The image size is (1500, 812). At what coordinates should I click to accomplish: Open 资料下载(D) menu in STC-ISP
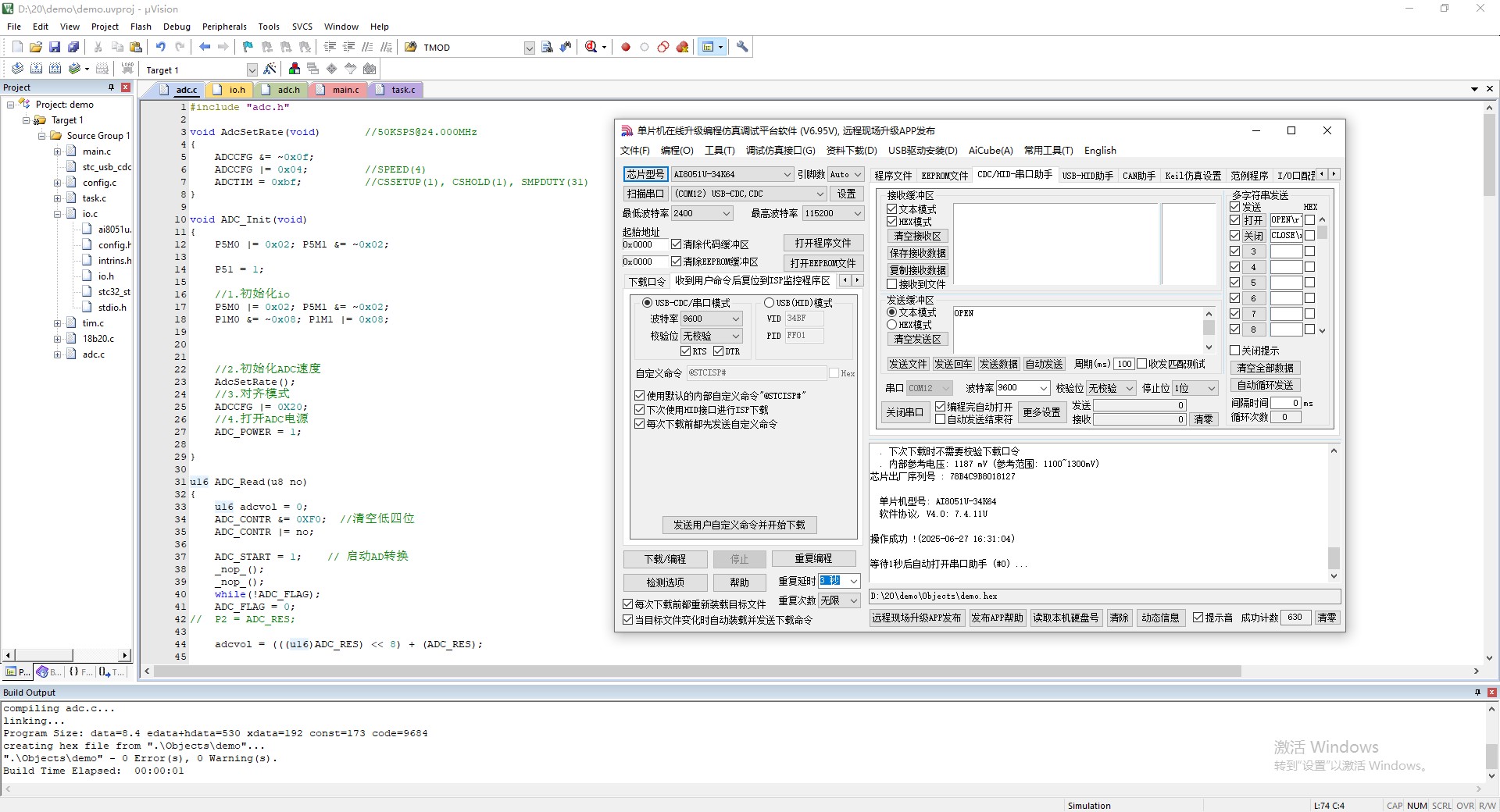click(852, 150)
